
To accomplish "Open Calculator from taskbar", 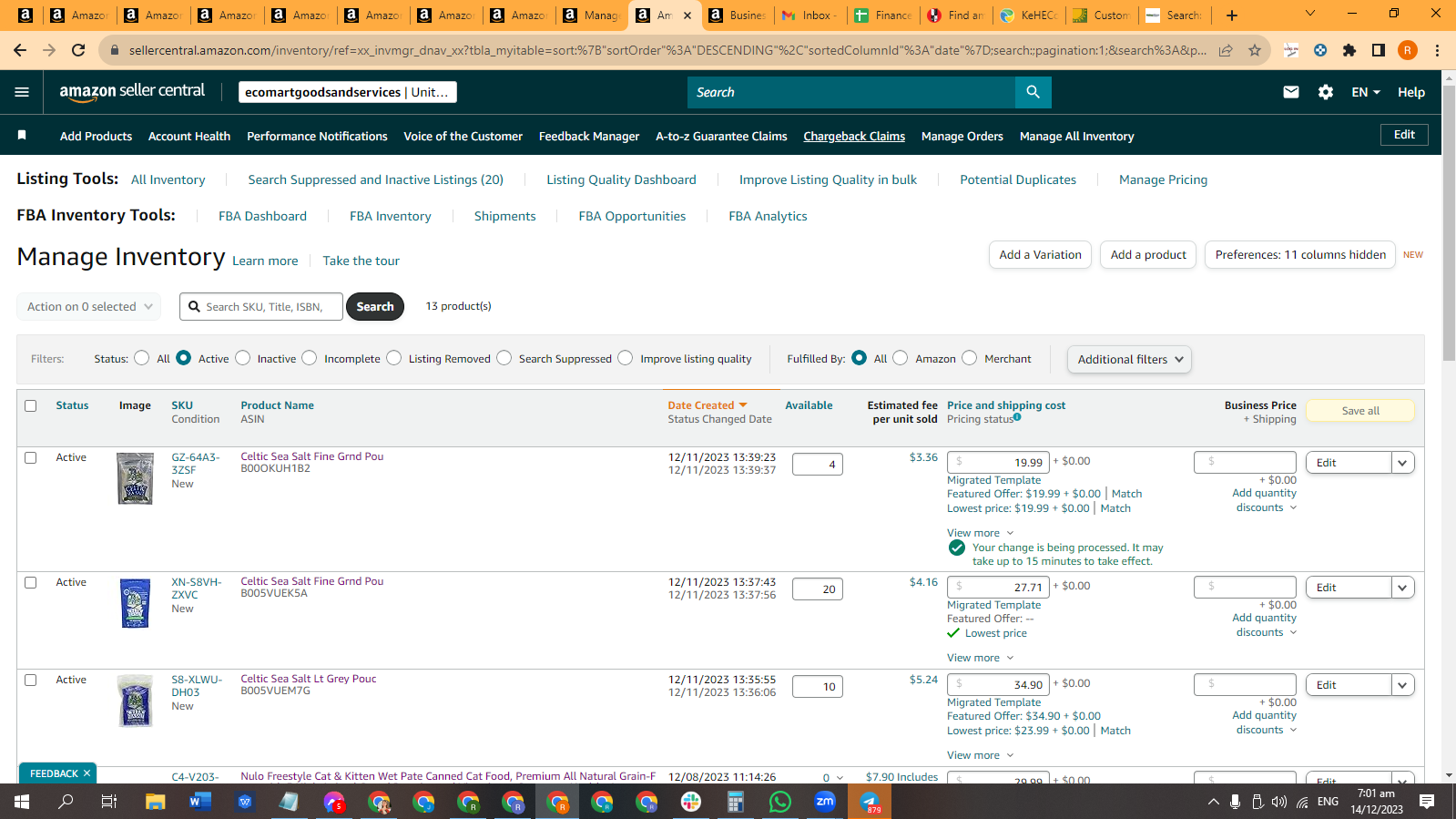I will (736, 802).
